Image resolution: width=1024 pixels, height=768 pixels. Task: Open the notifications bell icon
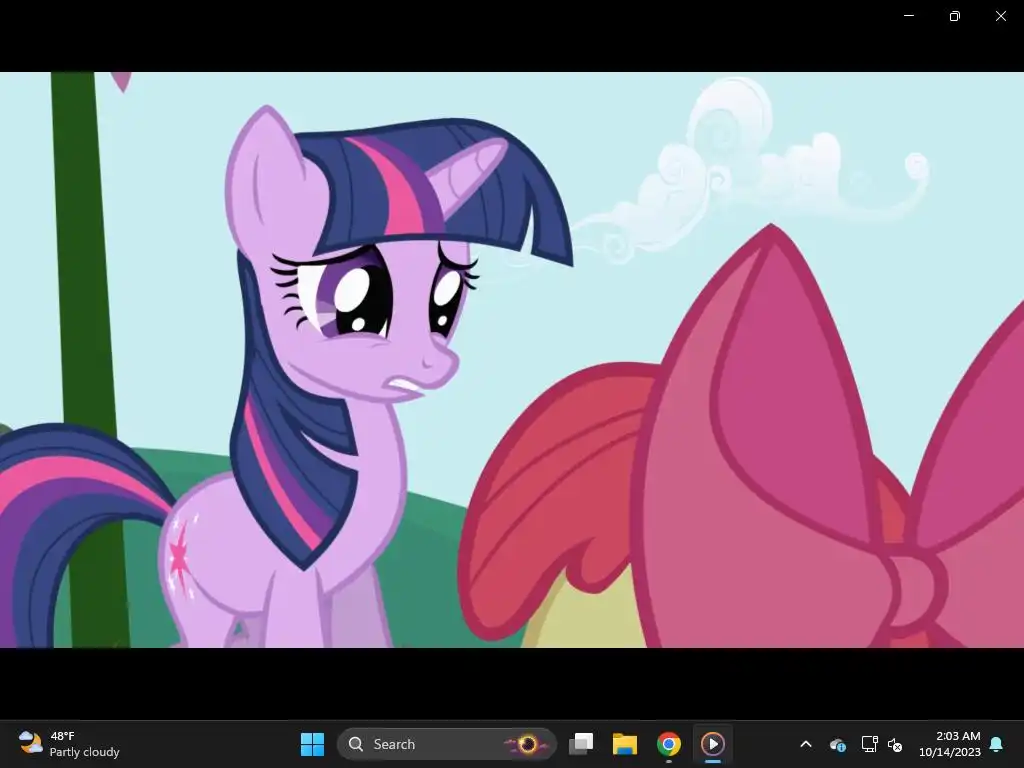[x=997, y=744]
